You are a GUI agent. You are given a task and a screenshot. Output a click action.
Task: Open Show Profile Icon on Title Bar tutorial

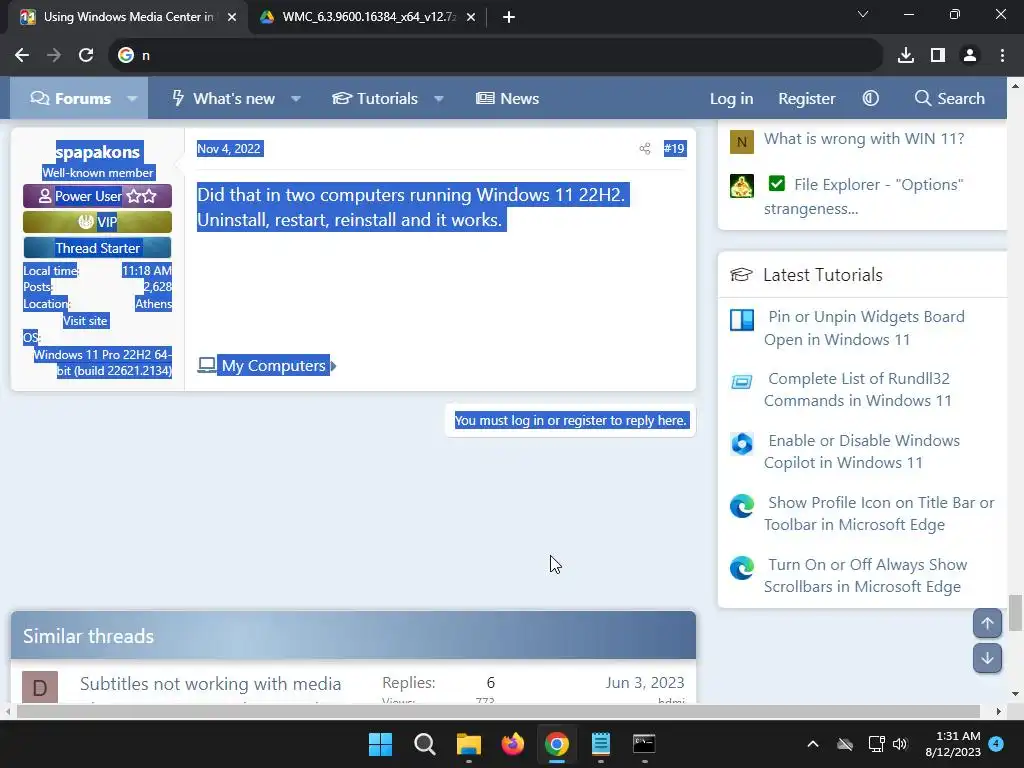(x=879, y=513)
